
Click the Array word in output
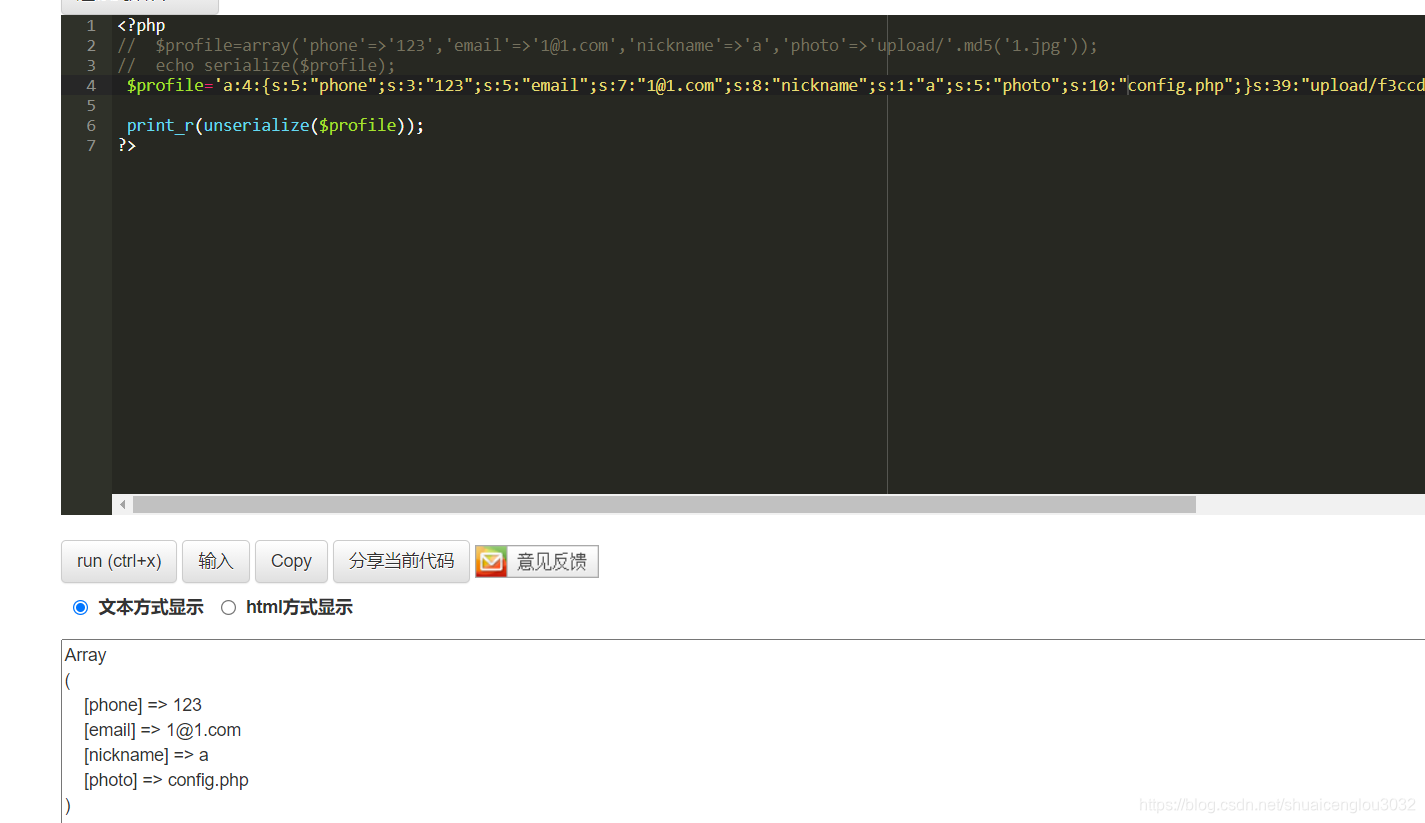pyautogui.click(x=86, y=655)
